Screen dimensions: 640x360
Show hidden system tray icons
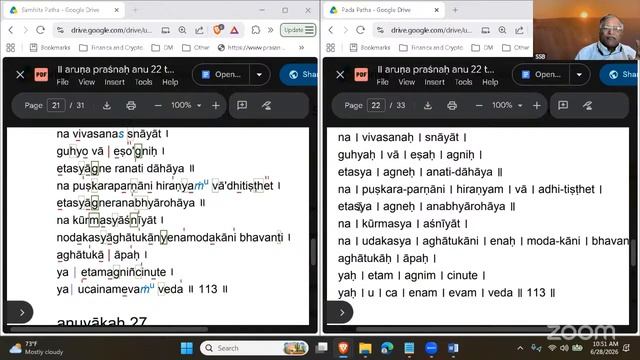(520, 348)
